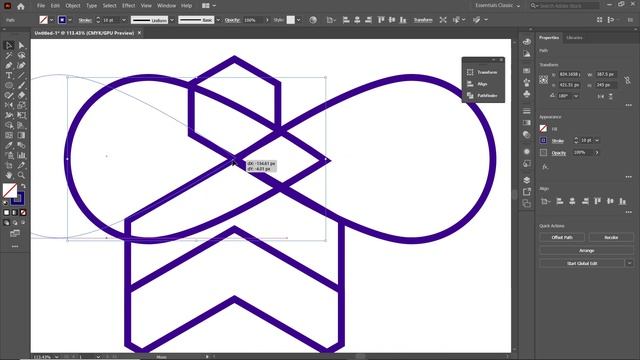
Task: Click the X position field in Transform
Action: (x=570, y=74)
